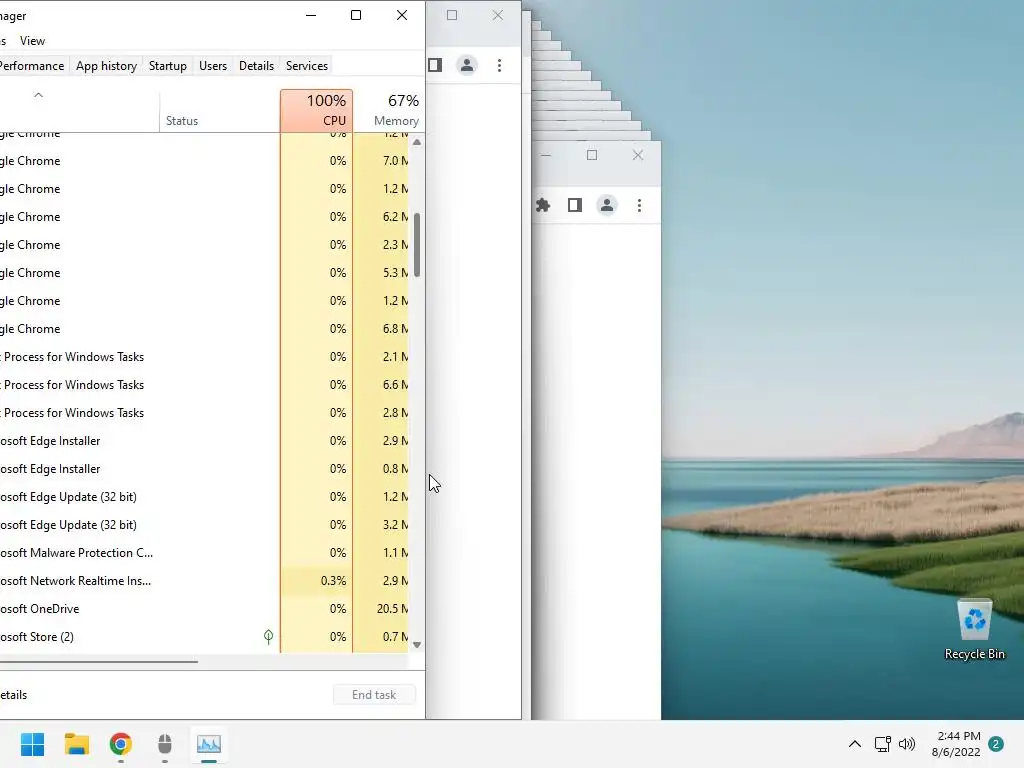Sort processes by the Memory column
Screen dimensions: 1024x768
pos(390,110)
